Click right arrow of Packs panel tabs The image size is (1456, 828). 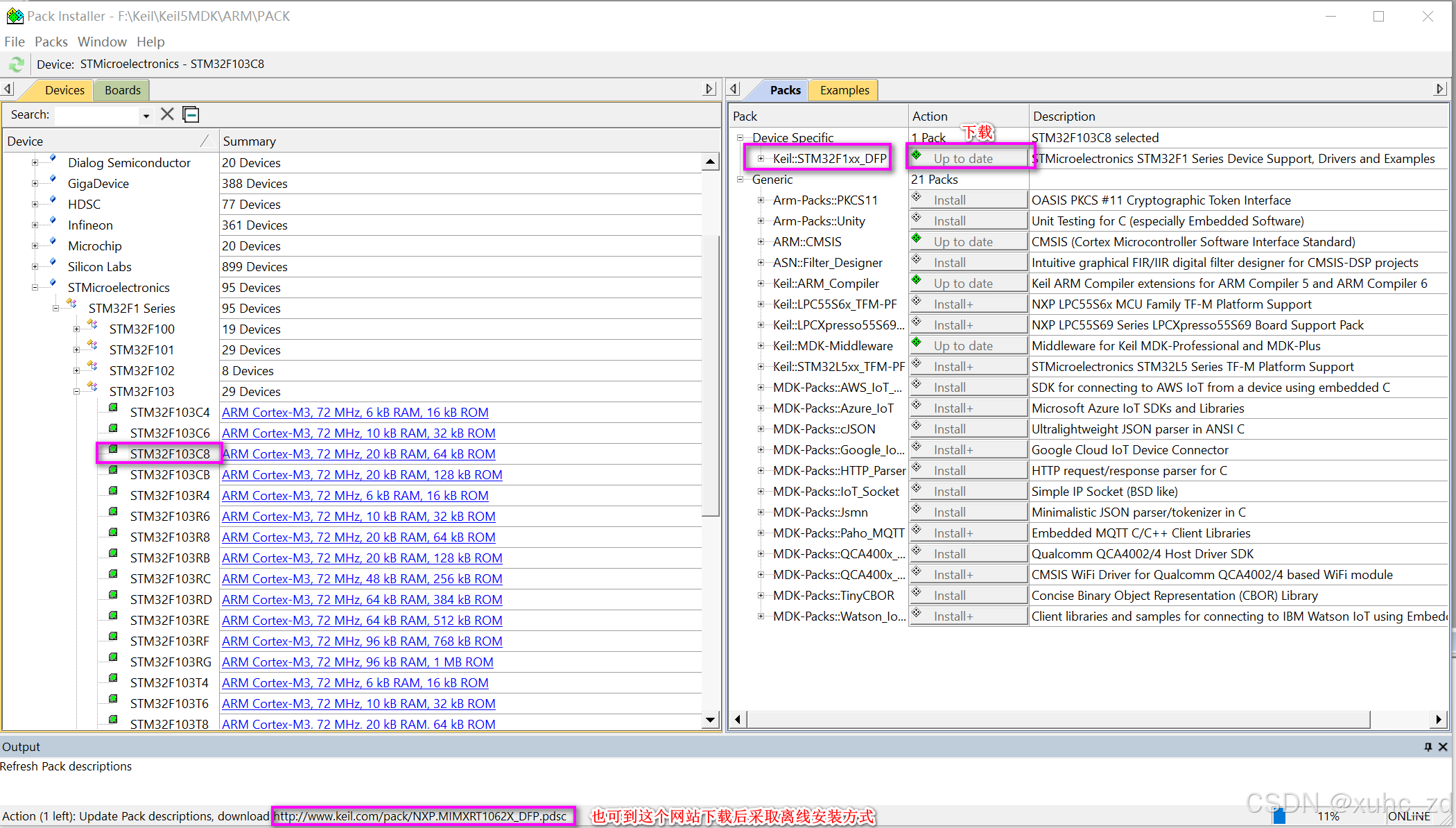point(1439,89)
